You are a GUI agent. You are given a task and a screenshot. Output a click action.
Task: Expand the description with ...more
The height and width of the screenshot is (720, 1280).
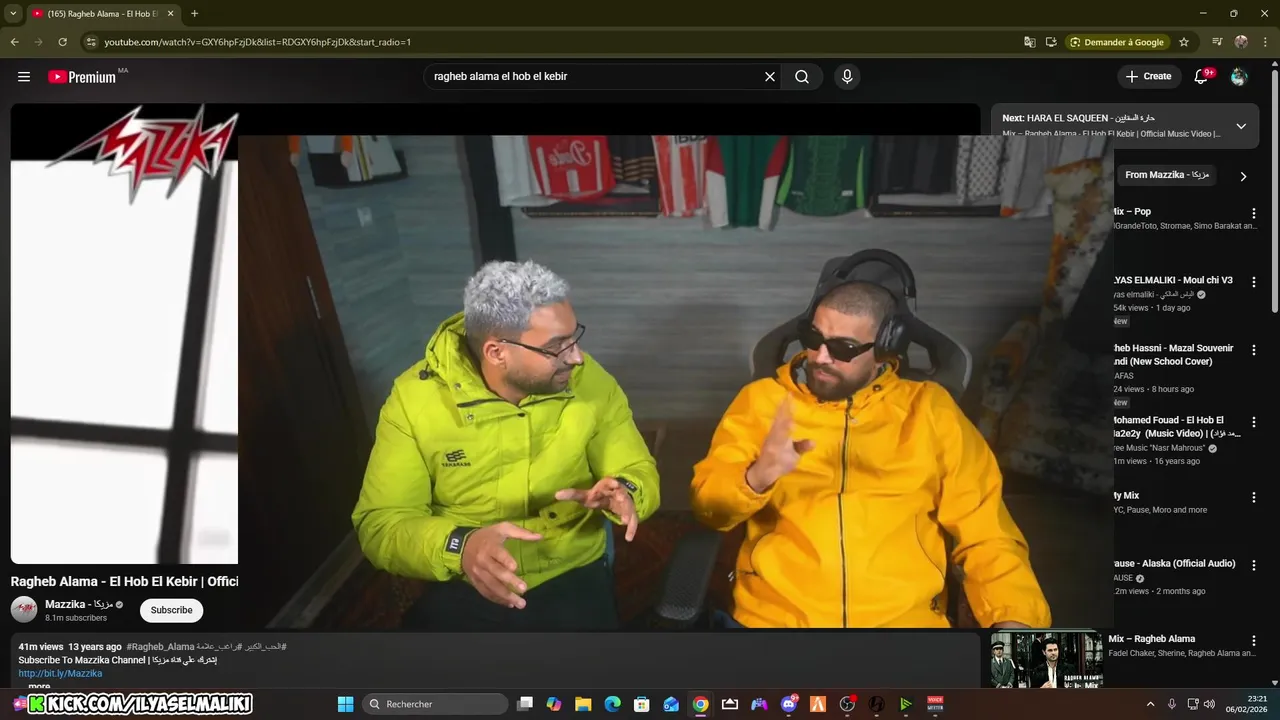(39, 686)
